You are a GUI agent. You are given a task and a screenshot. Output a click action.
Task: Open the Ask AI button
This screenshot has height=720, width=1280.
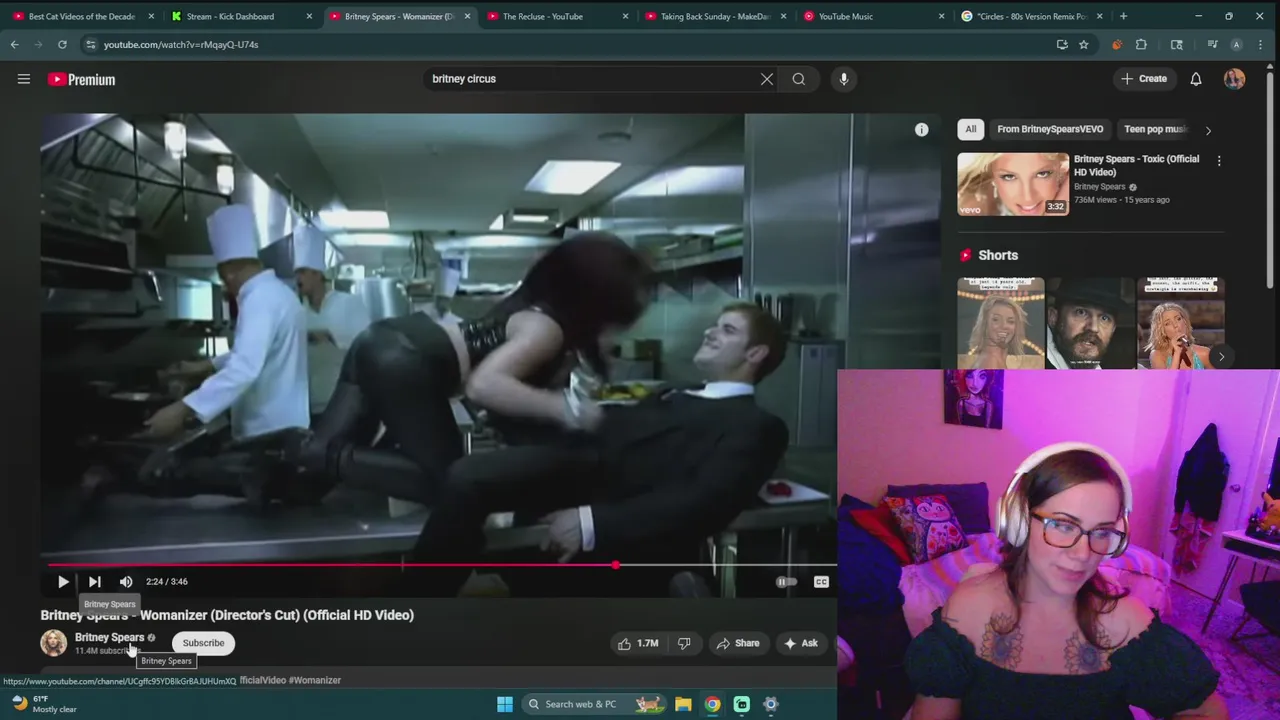(x=801, y=643)
